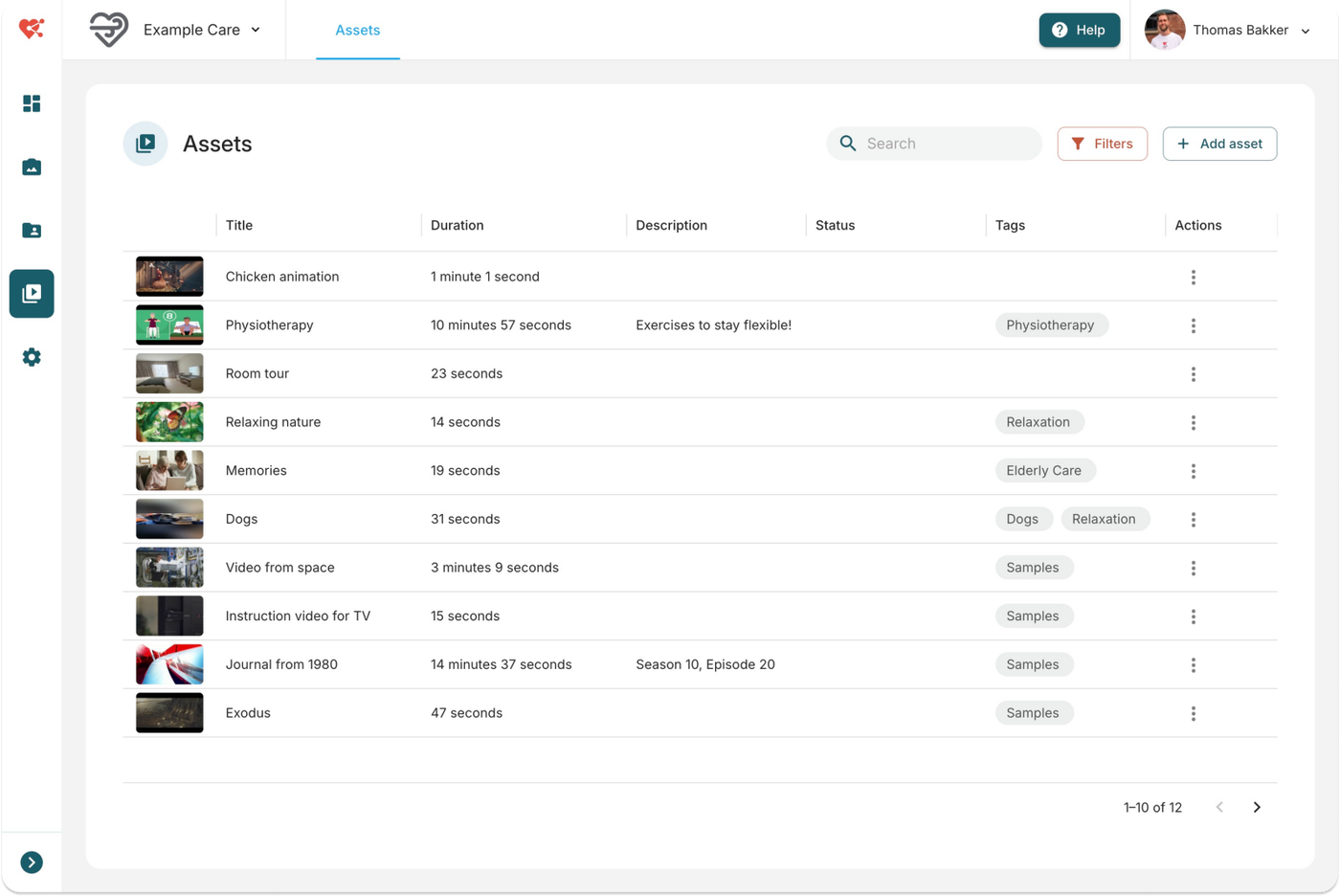Image resolution: width=1340 pixels, height=896 pixels.
Task: Go to next page of assets
Action: click(x=1257, y=808)
